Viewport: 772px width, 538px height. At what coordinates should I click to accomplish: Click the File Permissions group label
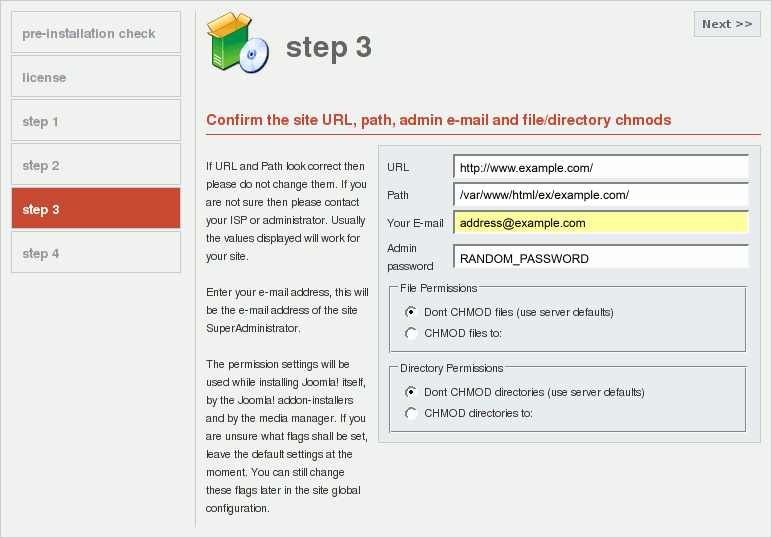439,288
